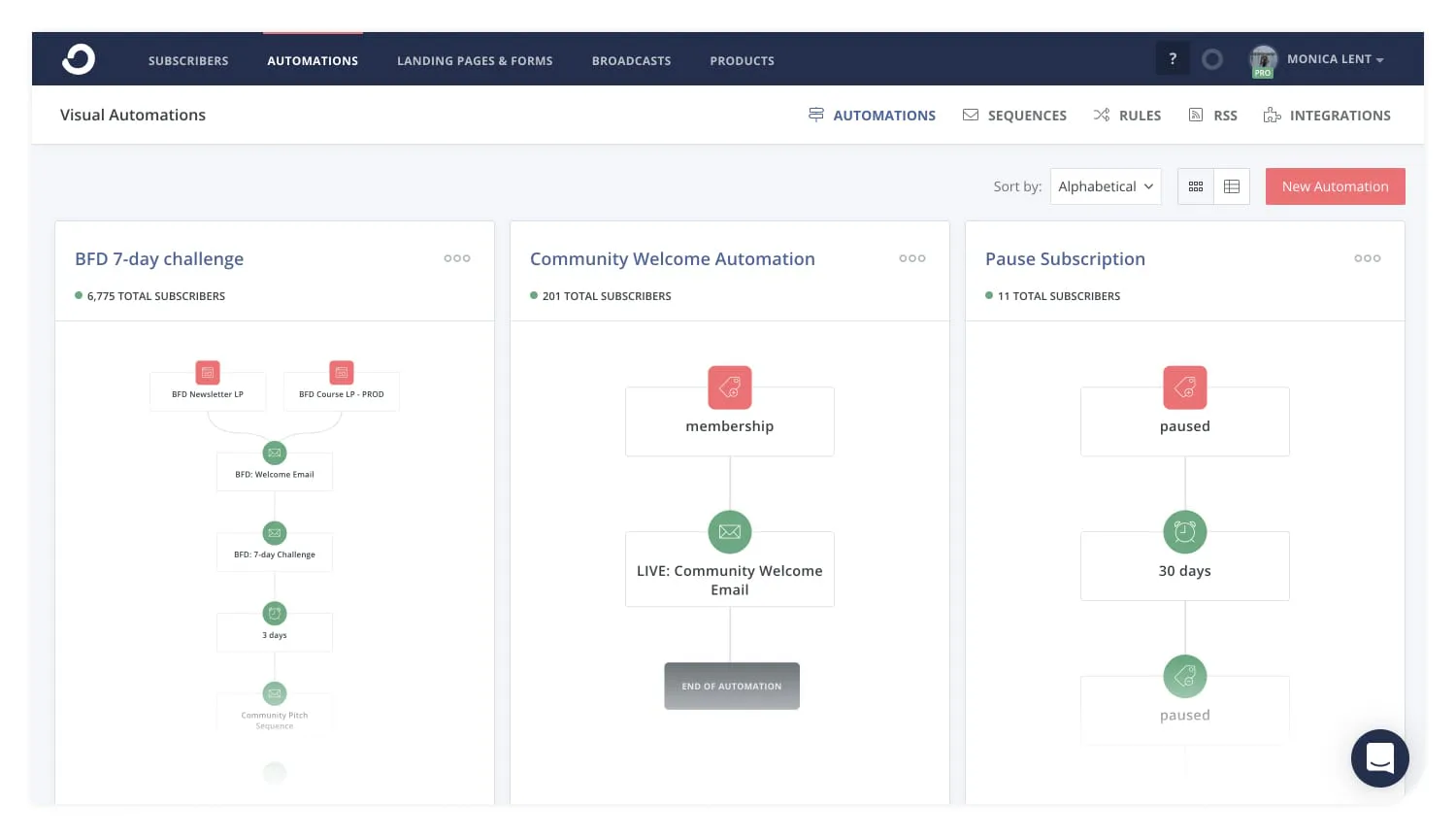Click the ConvertKit logo
Screen dimensions: 1456x839
[x=78, y=58]
